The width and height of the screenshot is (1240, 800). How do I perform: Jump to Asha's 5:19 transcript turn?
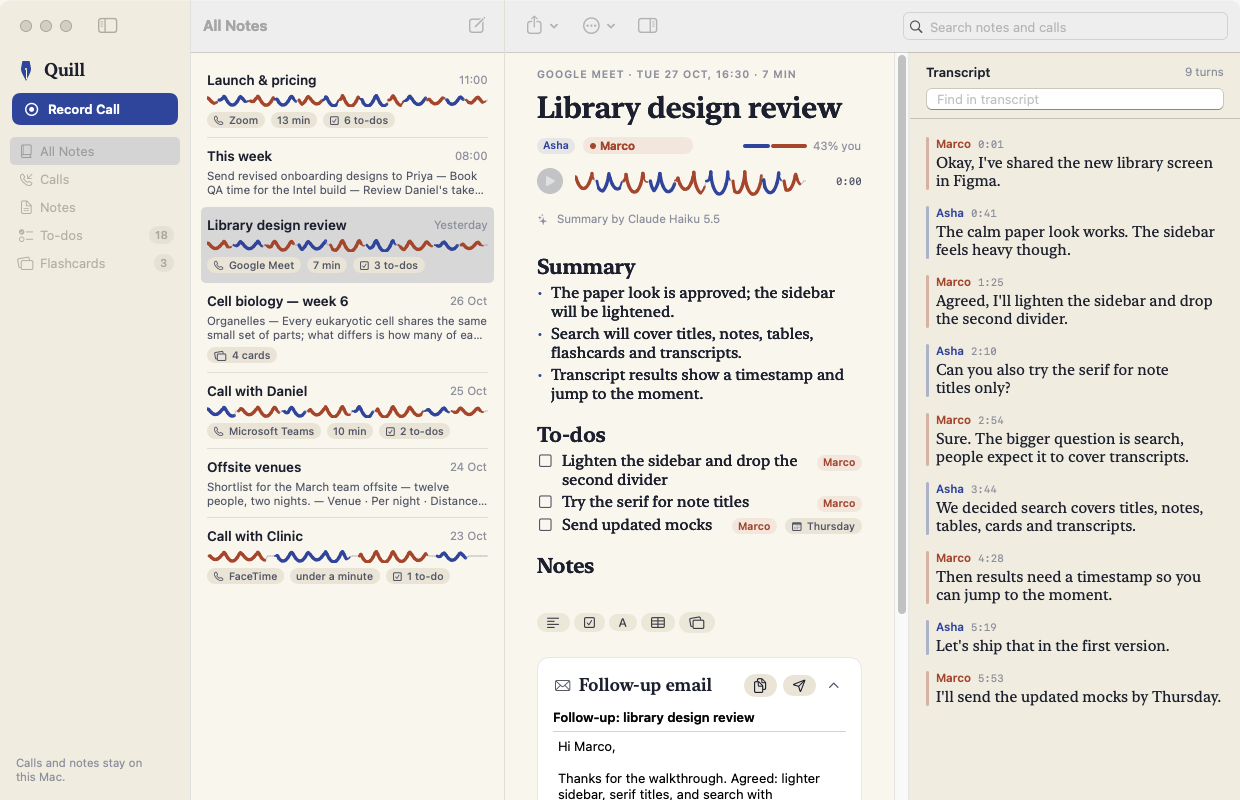click(1075, 637)
